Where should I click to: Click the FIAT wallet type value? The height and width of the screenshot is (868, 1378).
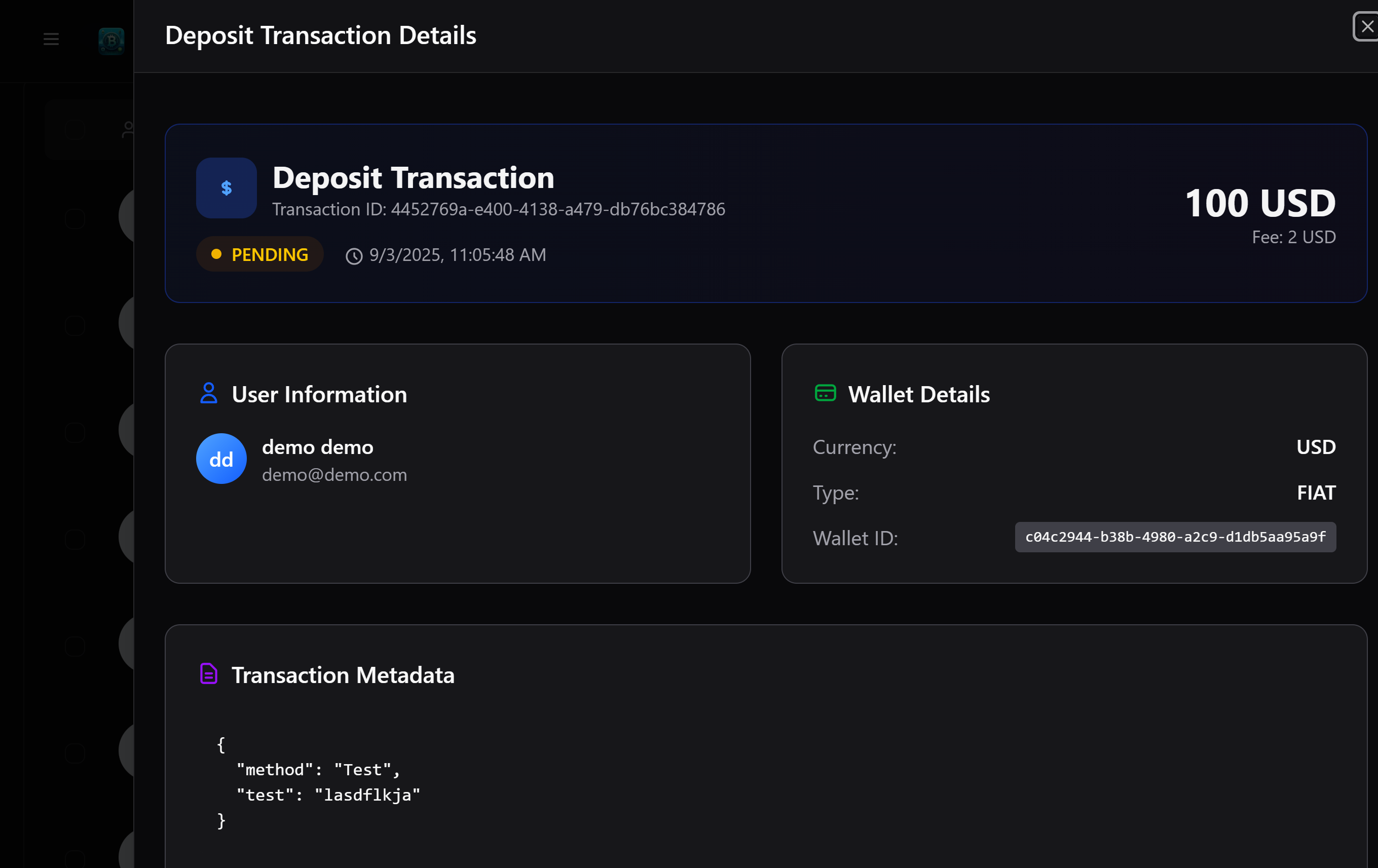click(x=1316, y=493)
